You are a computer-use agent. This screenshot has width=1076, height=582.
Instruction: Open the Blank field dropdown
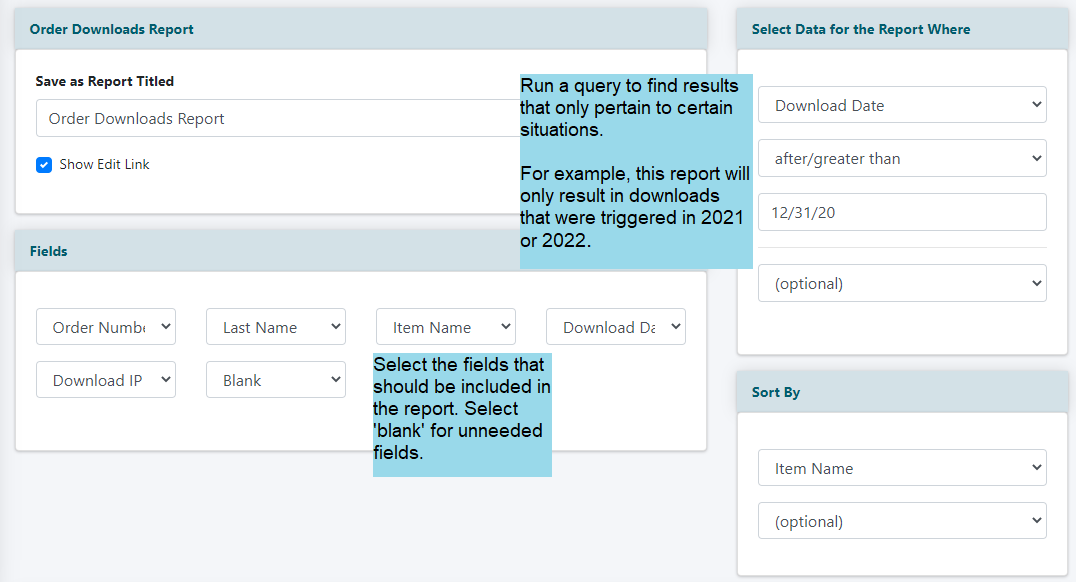pyautogui.click(x=276, y=380)
